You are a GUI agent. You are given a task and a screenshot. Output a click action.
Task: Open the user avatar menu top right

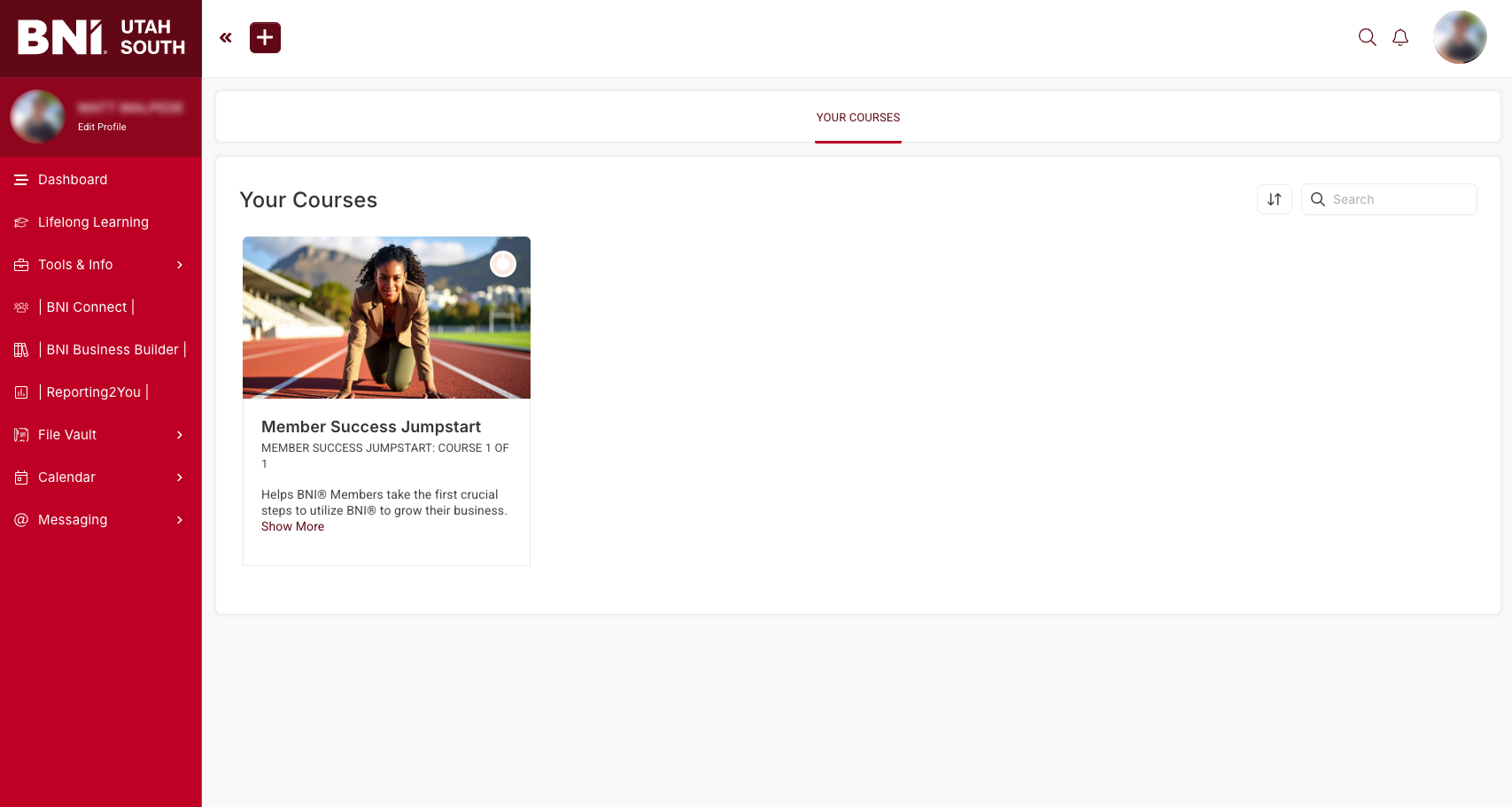point(1460,37)
